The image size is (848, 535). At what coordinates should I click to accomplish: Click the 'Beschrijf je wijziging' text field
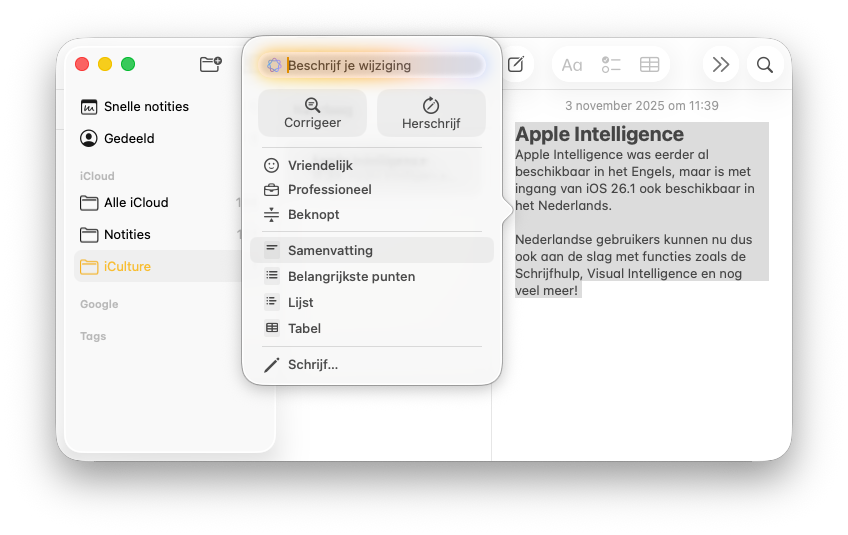coord(380,66)
